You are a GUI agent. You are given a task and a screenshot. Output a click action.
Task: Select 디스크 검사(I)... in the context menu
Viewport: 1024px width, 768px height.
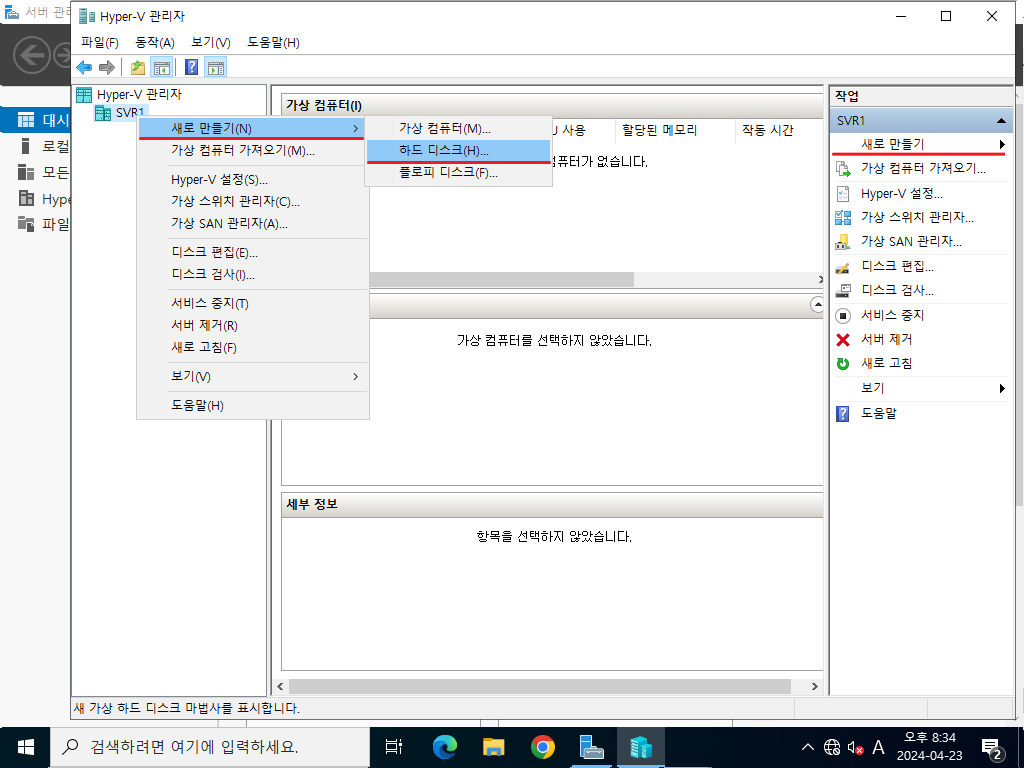(x=253, y=274)
